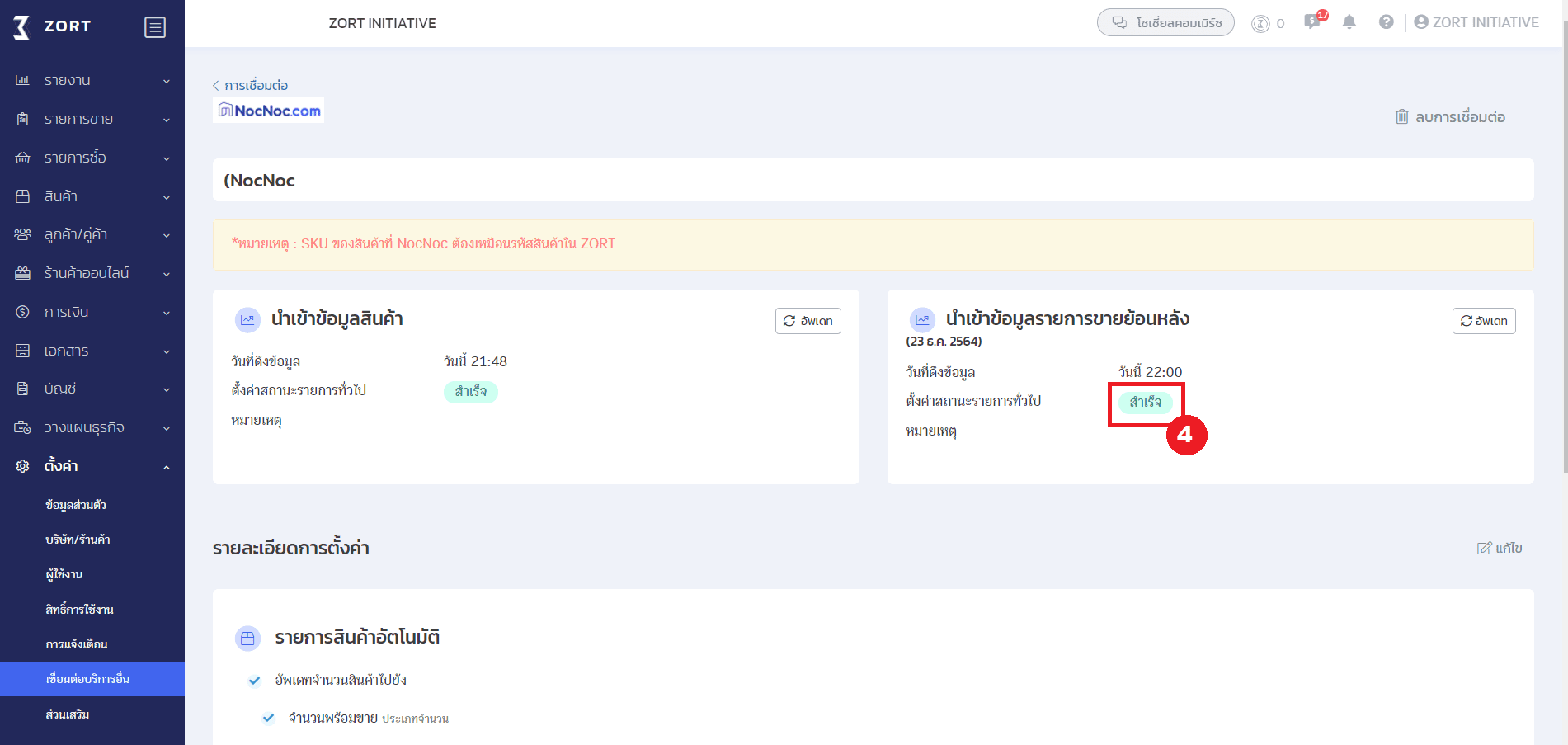Click the สำเร็จ badge in นำเข้าข้อมูลสินค้า
Viewport: 1568px width, 745px height.
coord(471,392)
